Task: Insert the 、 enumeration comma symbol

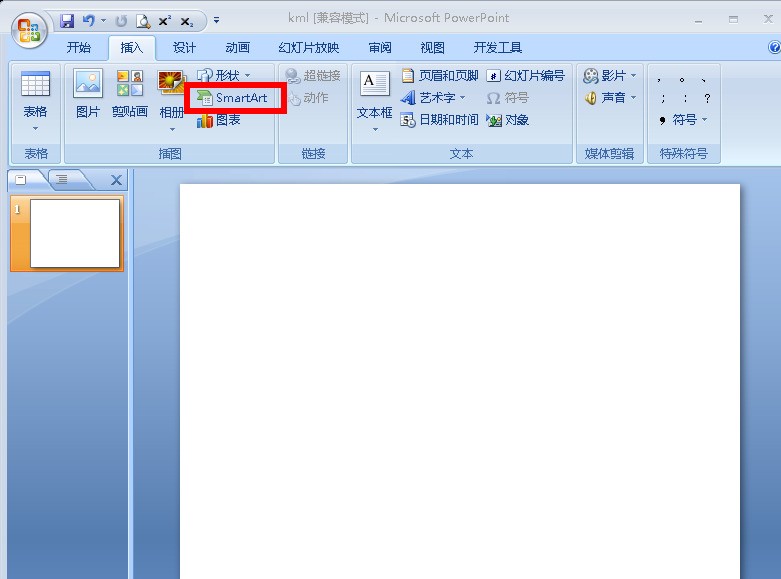Action: [x=703, y=80]
